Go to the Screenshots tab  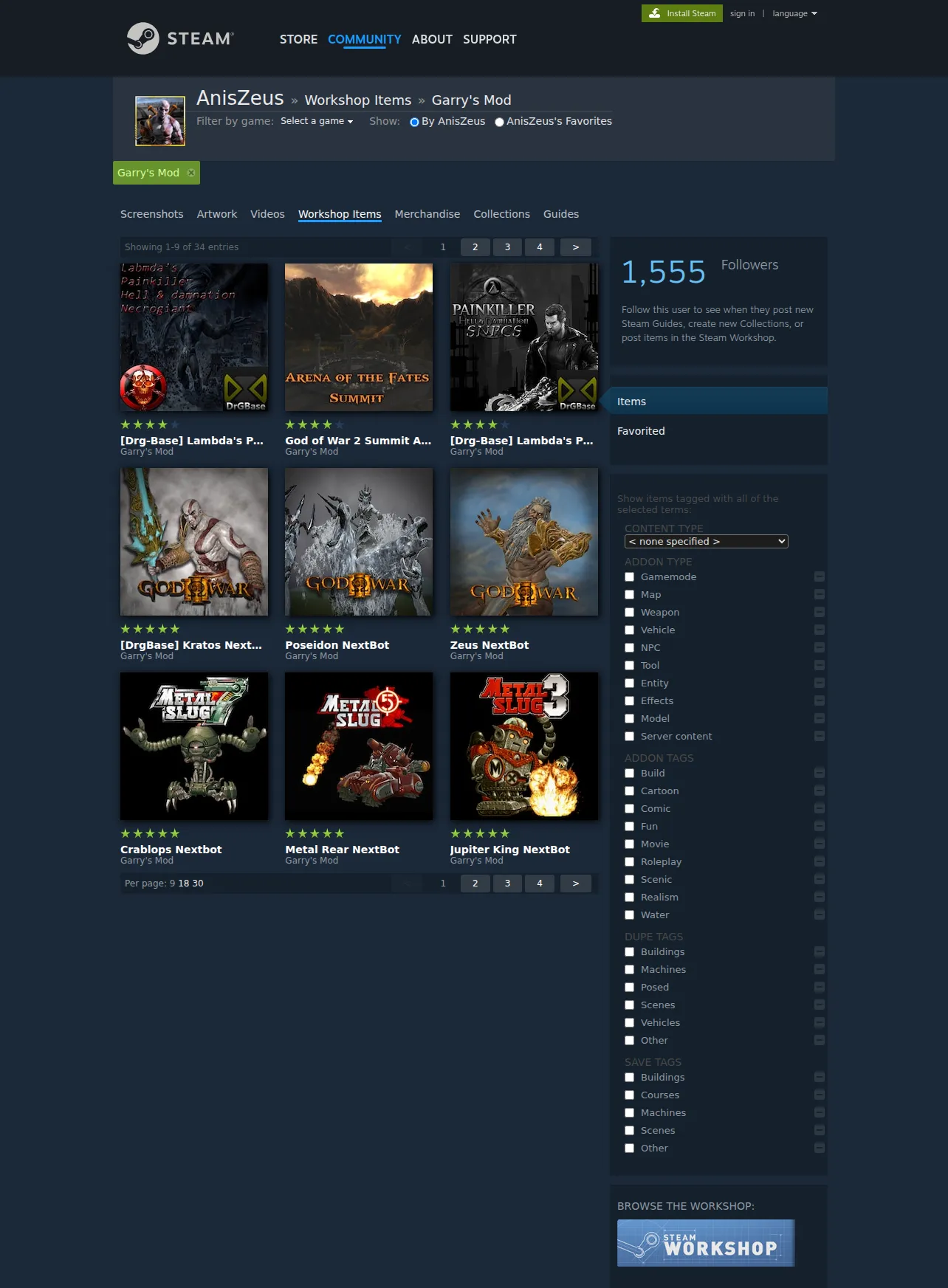click(x=152, y=214)
